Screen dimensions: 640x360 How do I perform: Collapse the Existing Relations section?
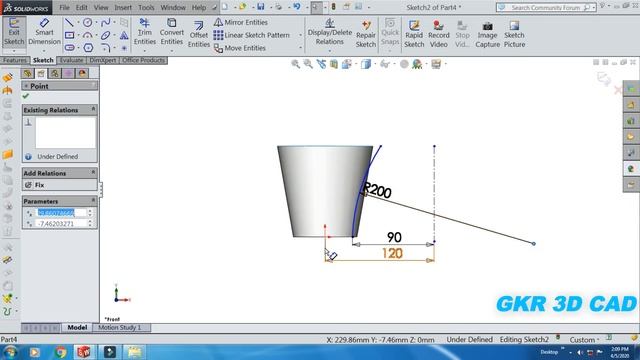pos(93,109)
